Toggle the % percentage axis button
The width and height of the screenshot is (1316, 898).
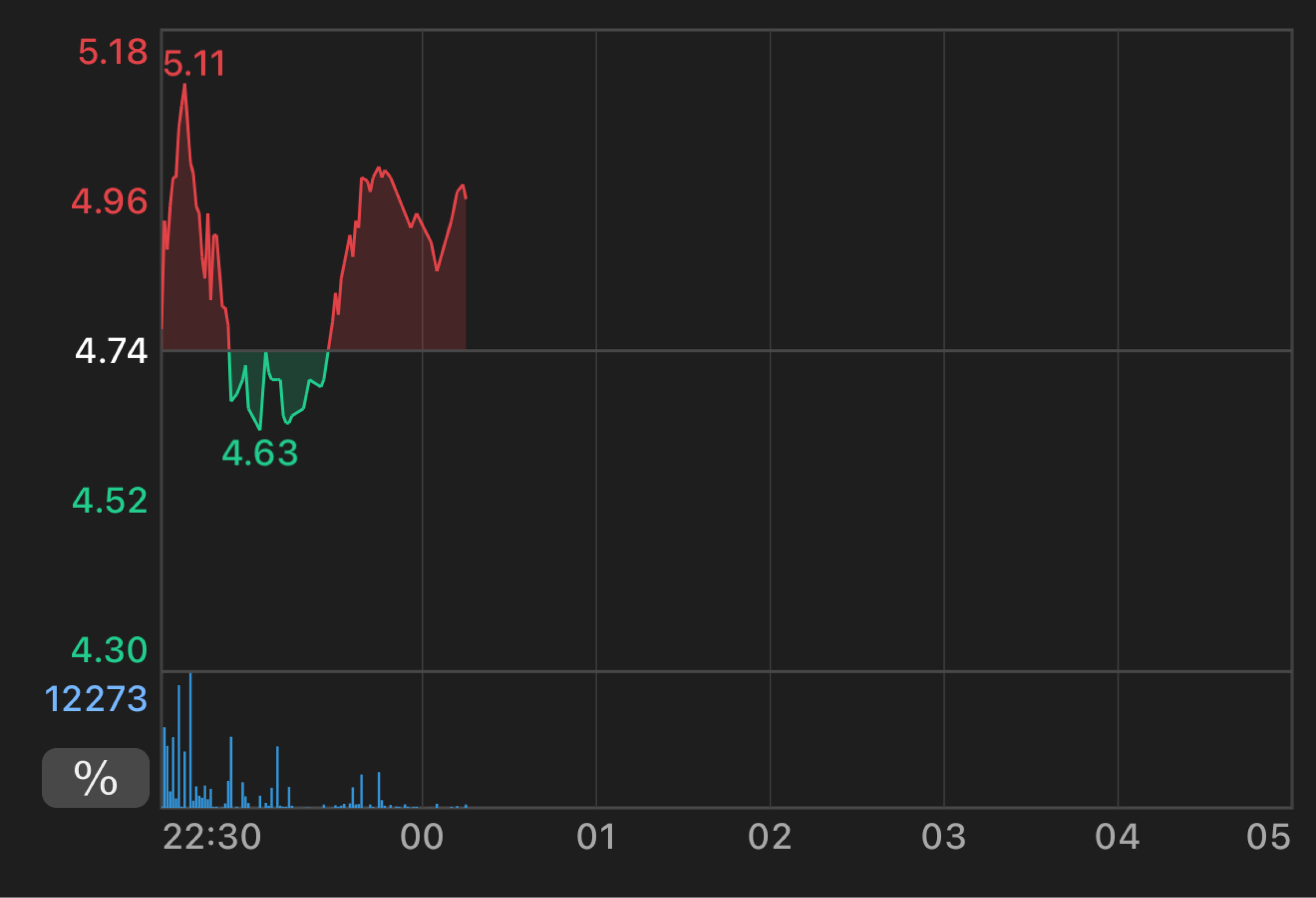(x=95, y=778)
